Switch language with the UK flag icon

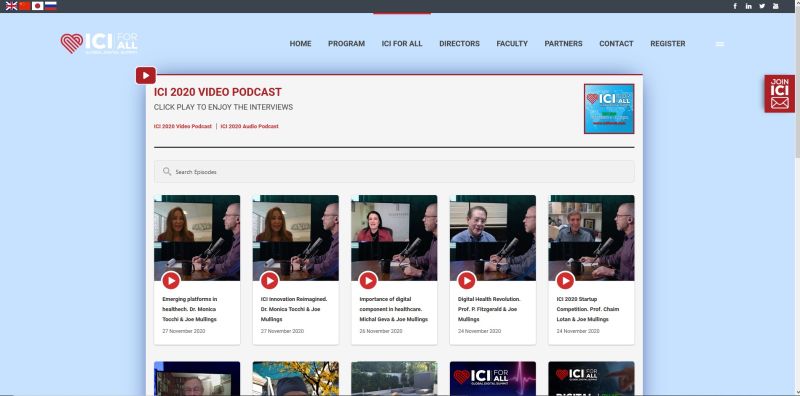tap(11, 6)
